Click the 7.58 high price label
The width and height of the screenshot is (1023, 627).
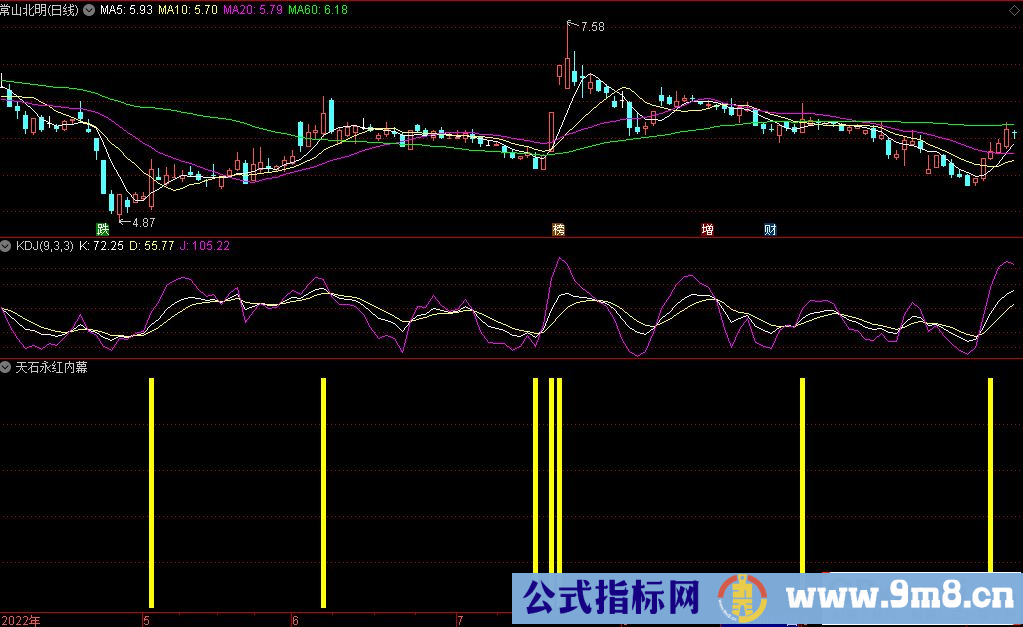[592, 27]
